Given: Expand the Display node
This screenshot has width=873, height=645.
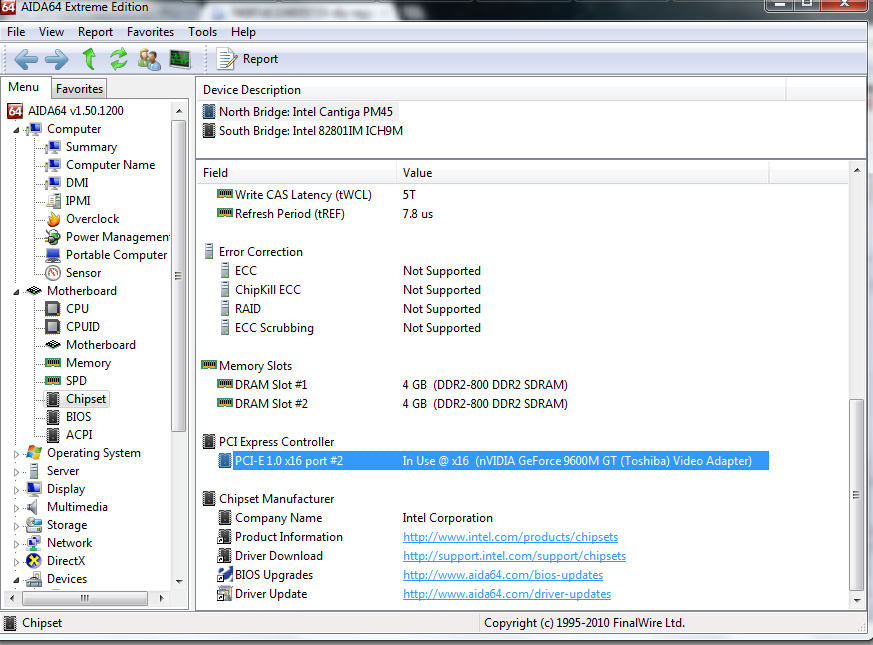Looking at the screenshot, I should [x=16, y=490].
